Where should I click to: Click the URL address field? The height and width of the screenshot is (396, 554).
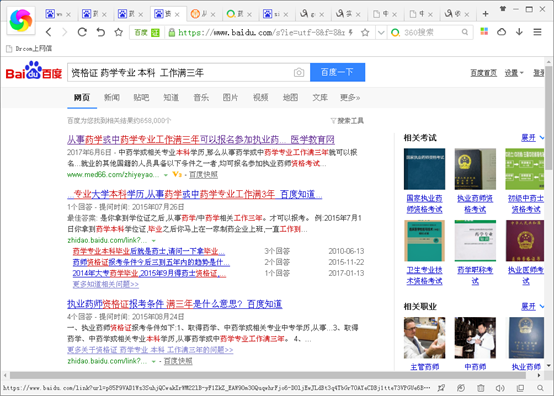point(261,33)
